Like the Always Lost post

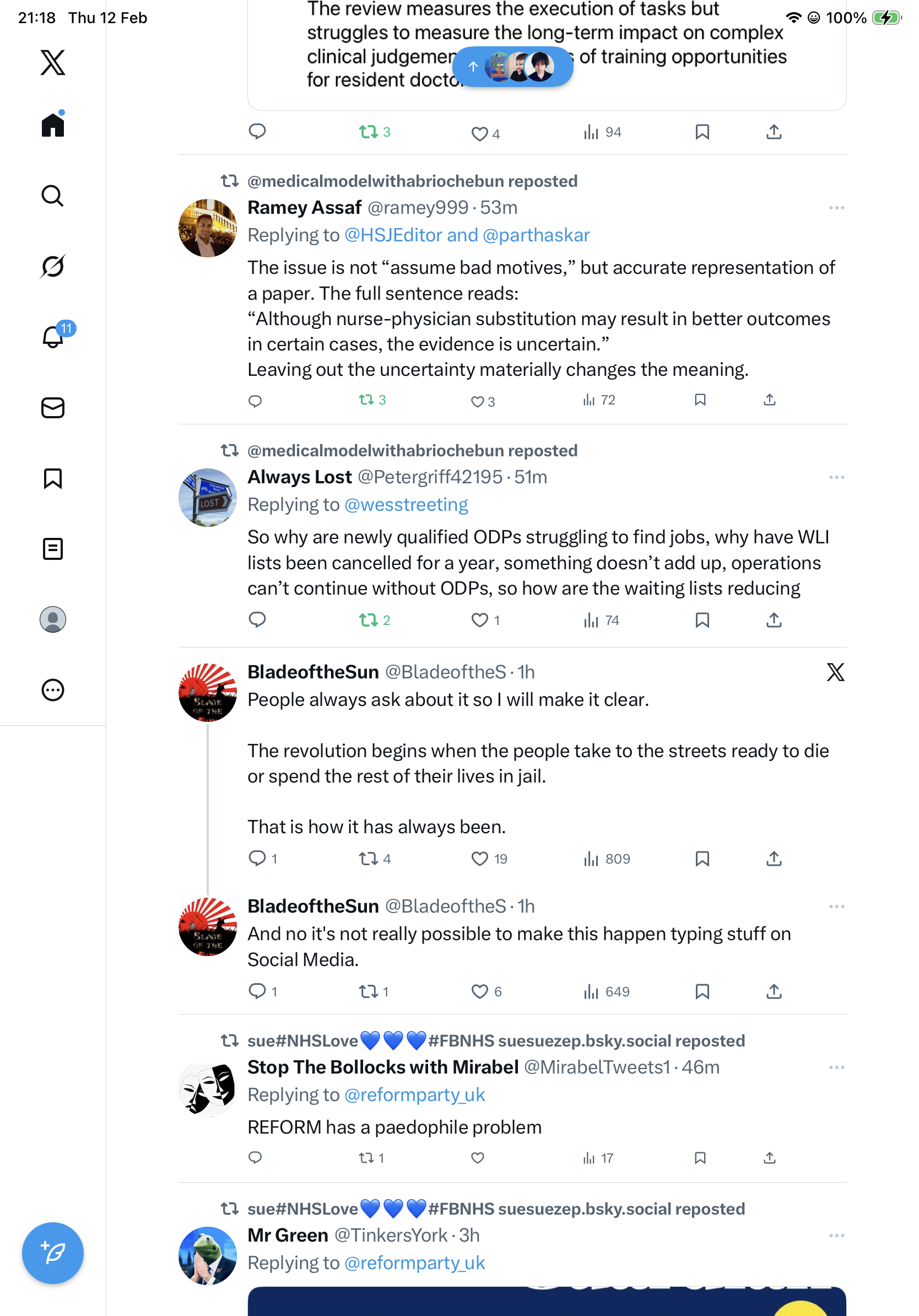tap(479, 619)
